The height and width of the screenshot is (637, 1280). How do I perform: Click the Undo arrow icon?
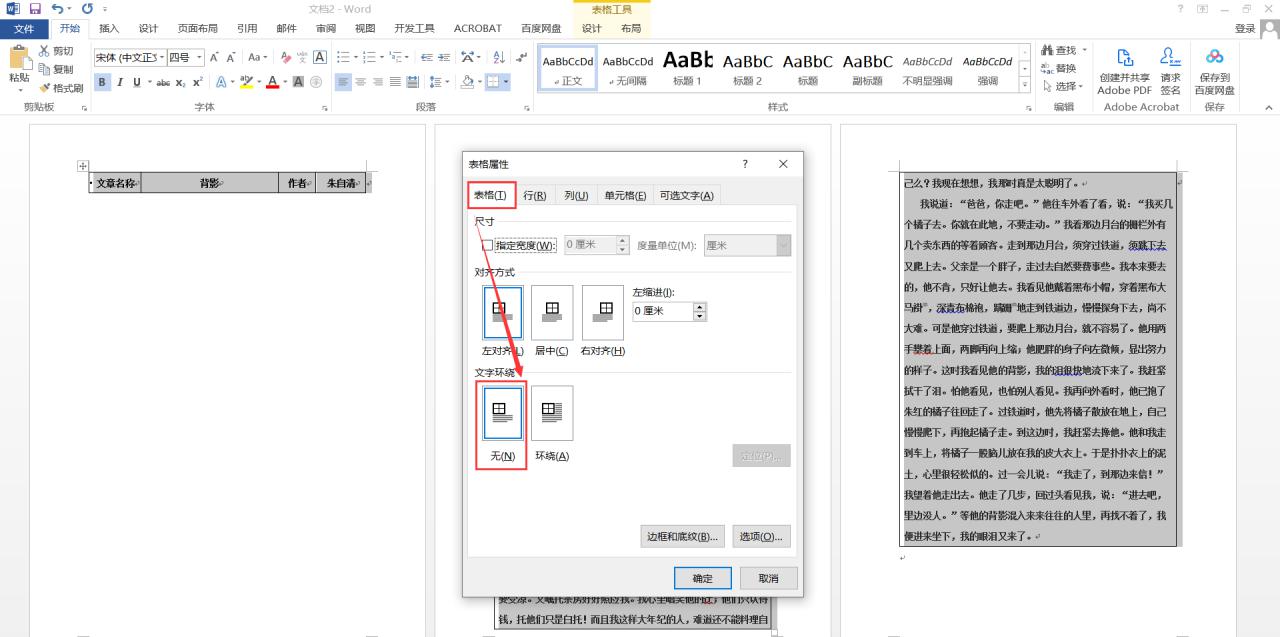pos(57,9)
